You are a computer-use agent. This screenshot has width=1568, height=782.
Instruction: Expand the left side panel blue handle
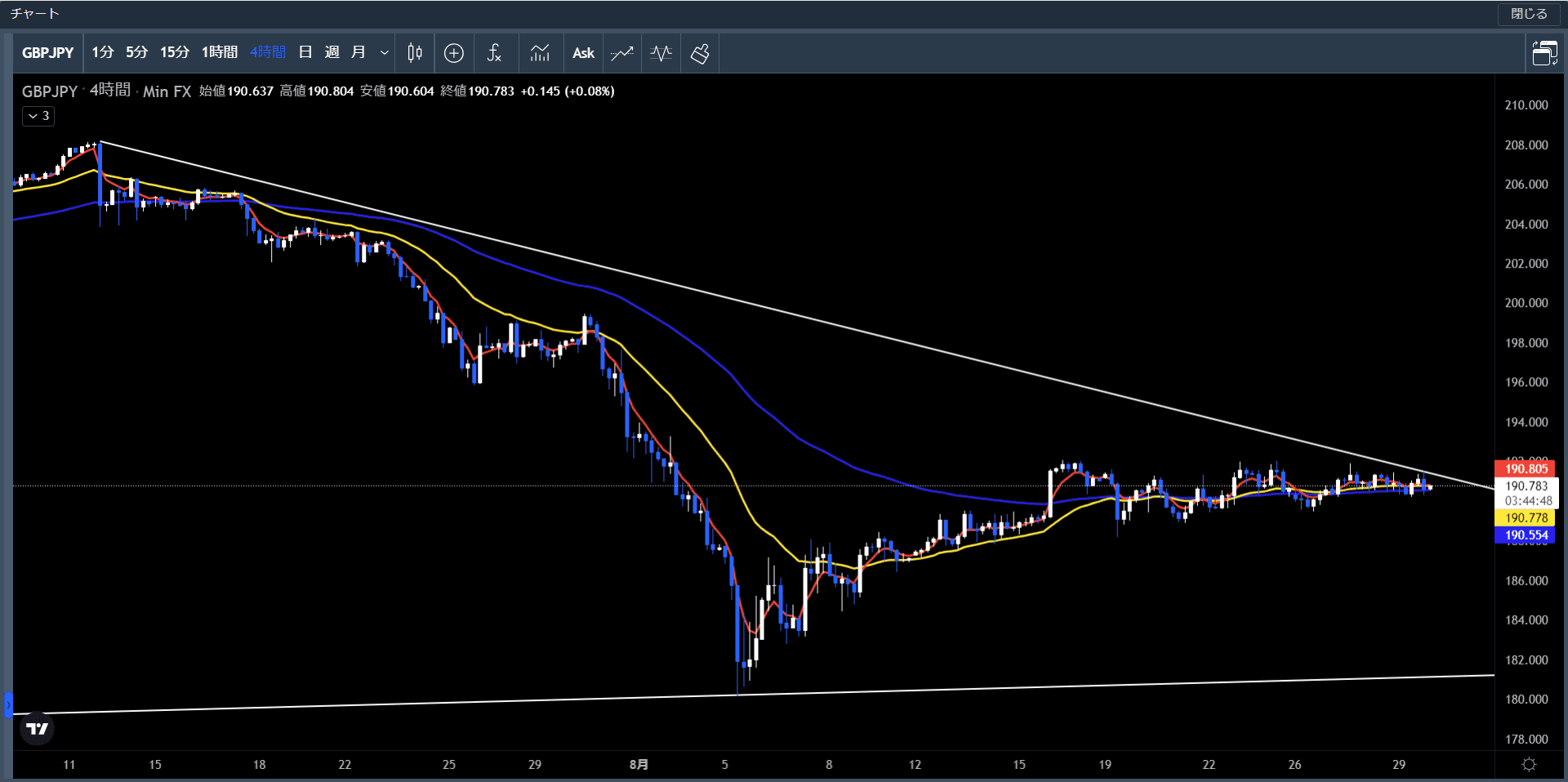(x=8, y=704)
